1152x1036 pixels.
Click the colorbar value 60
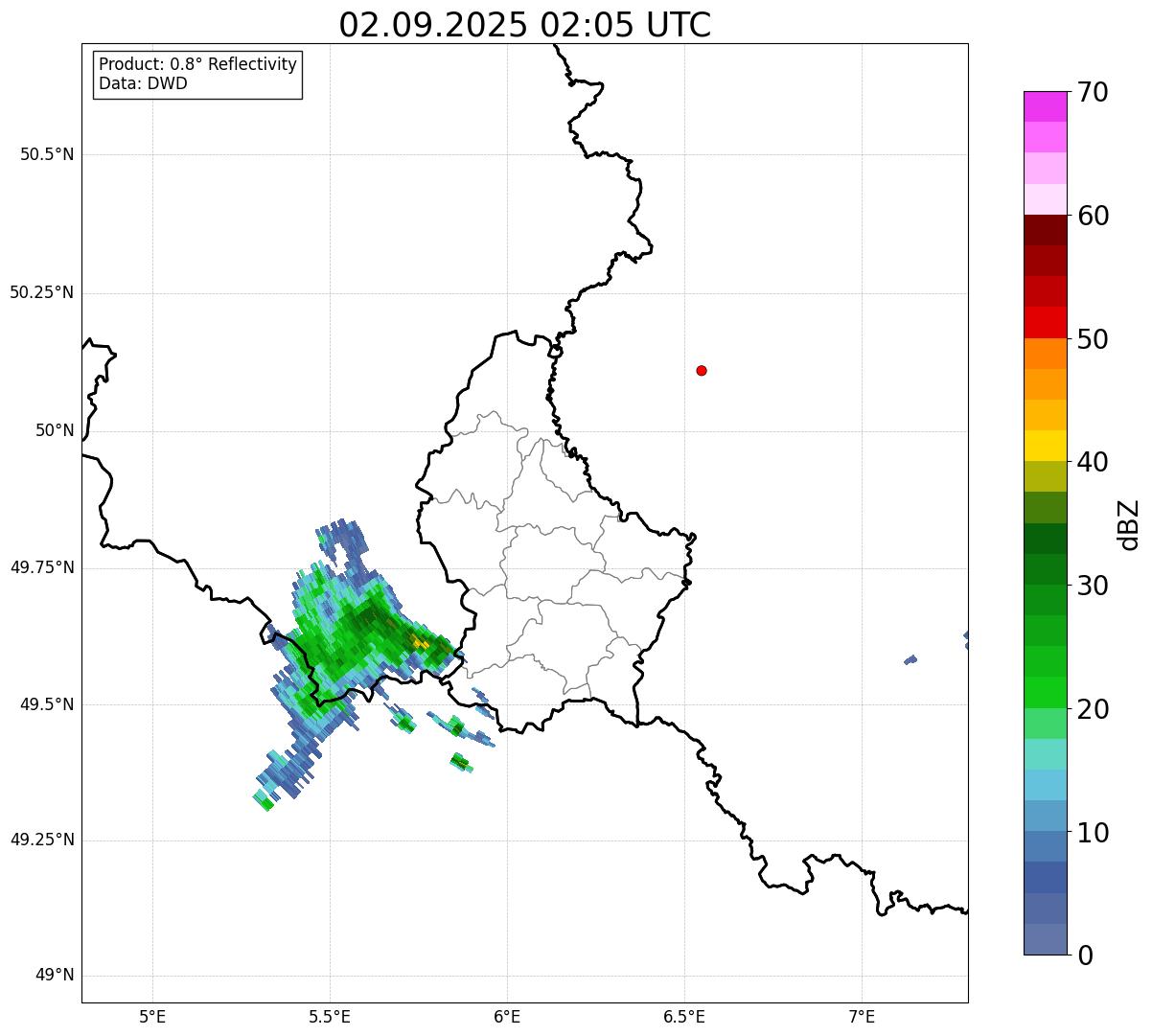pyautogui.click(x=1093, y=216)
